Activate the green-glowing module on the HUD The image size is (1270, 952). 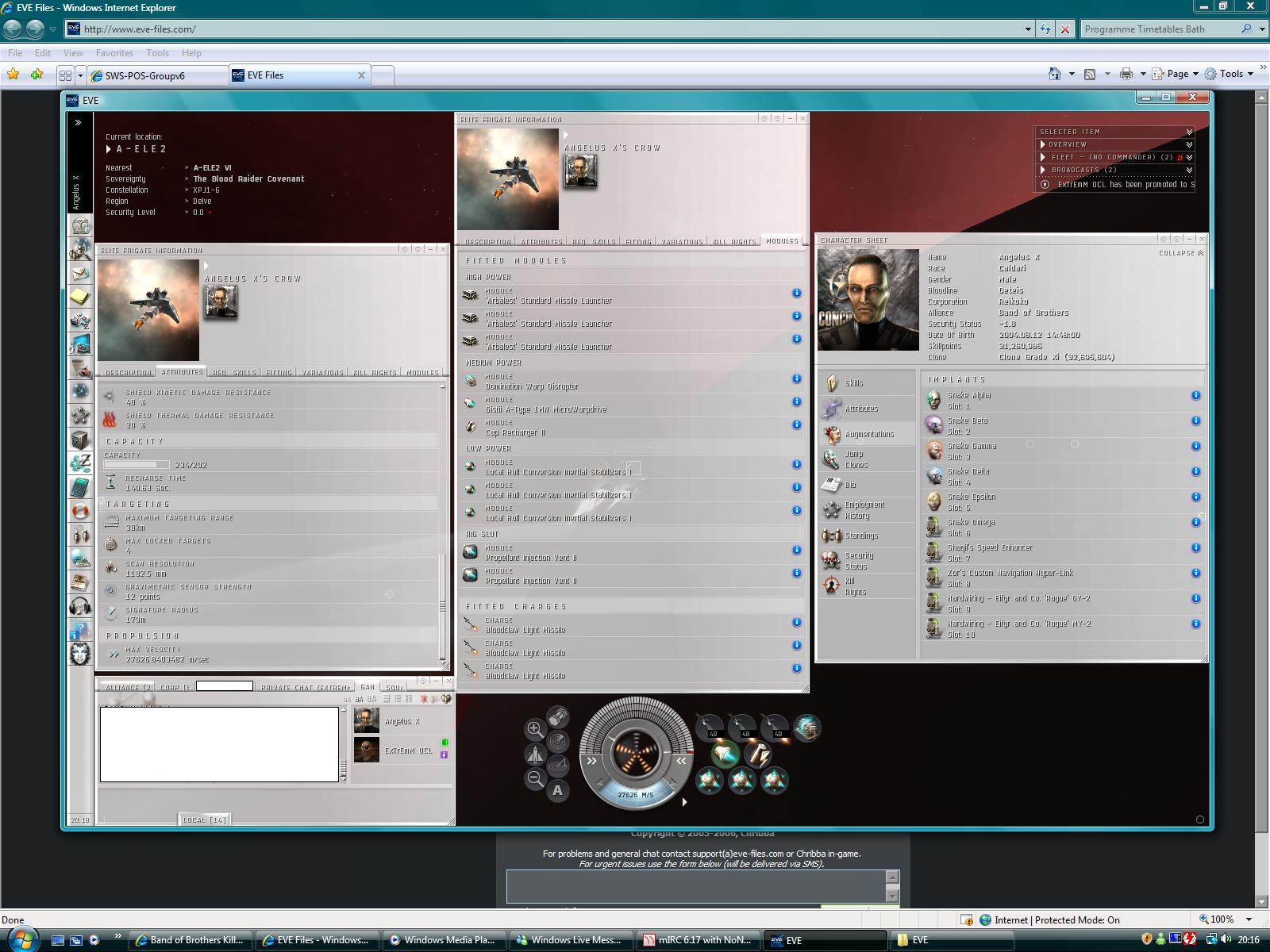[x=725, y=754]
